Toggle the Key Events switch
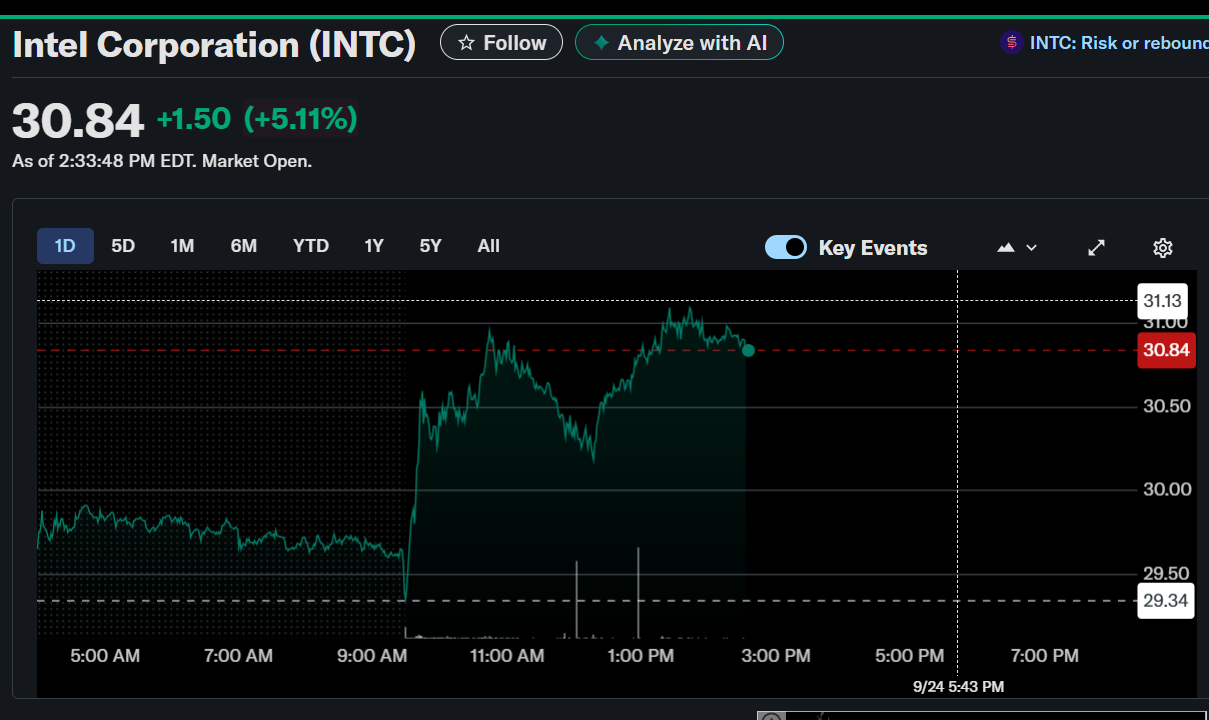Image resolution: width=1209 pixels, height=720 pixels. click(x=786, y=247)
